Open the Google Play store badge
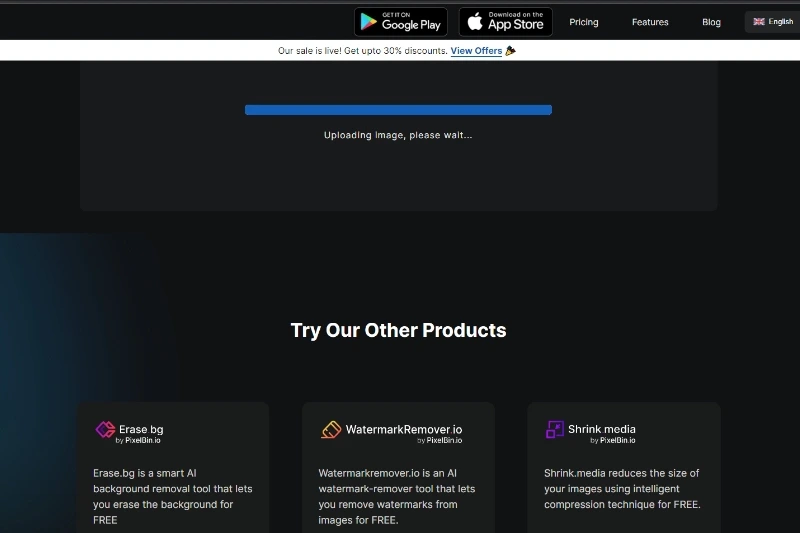800x533 pixels. (401, 22)
